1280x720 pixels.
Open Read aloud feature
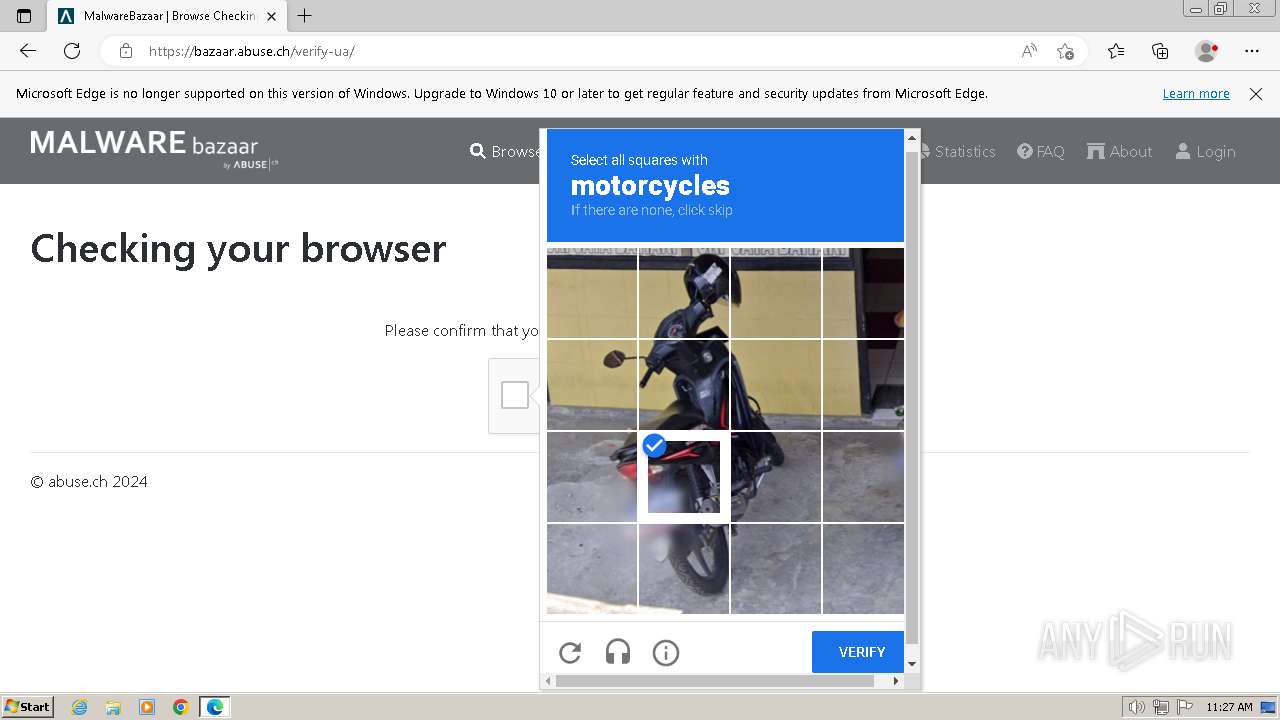[x=1029, y=51]
